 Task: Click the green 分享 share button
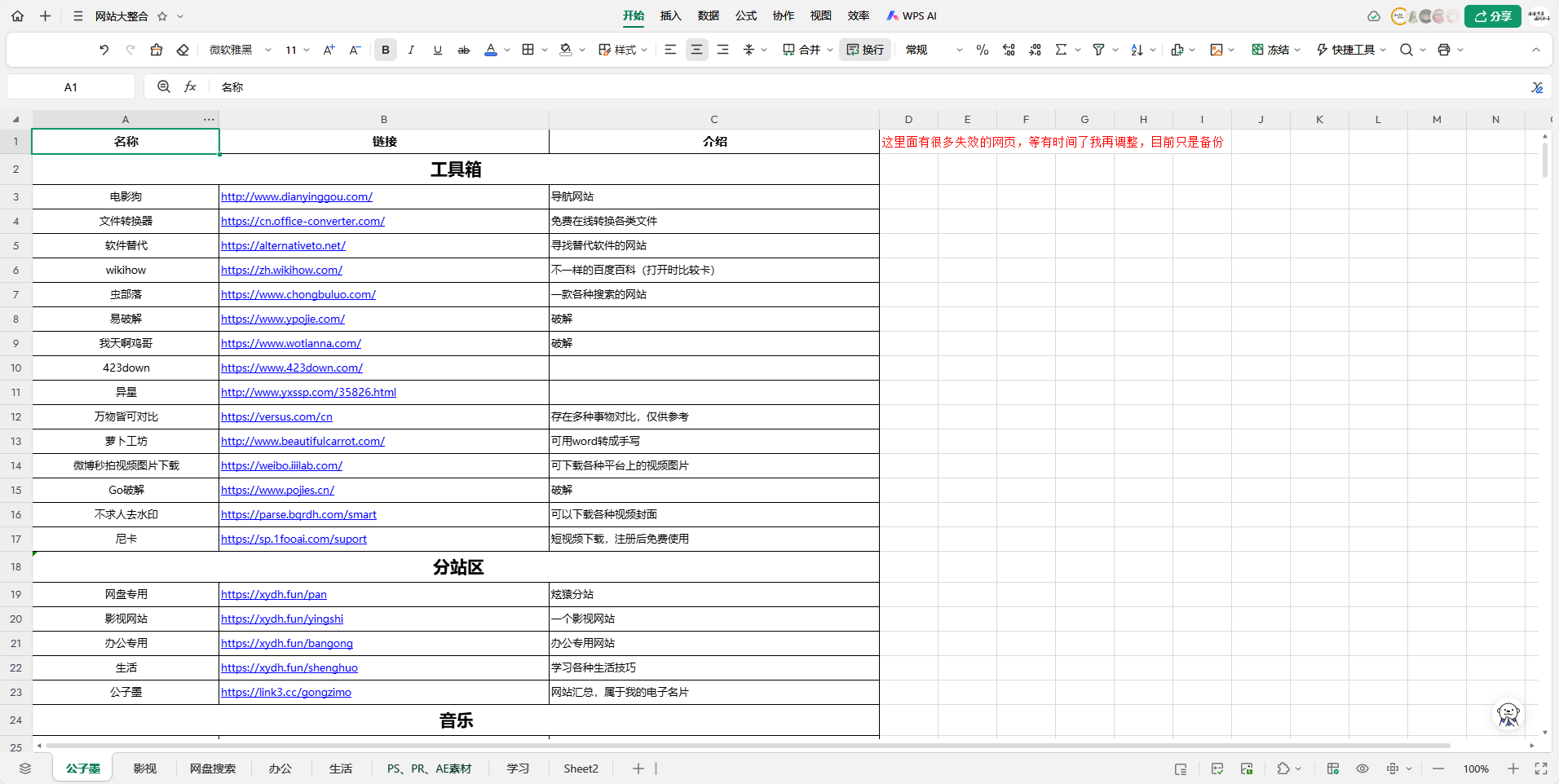1492,16
